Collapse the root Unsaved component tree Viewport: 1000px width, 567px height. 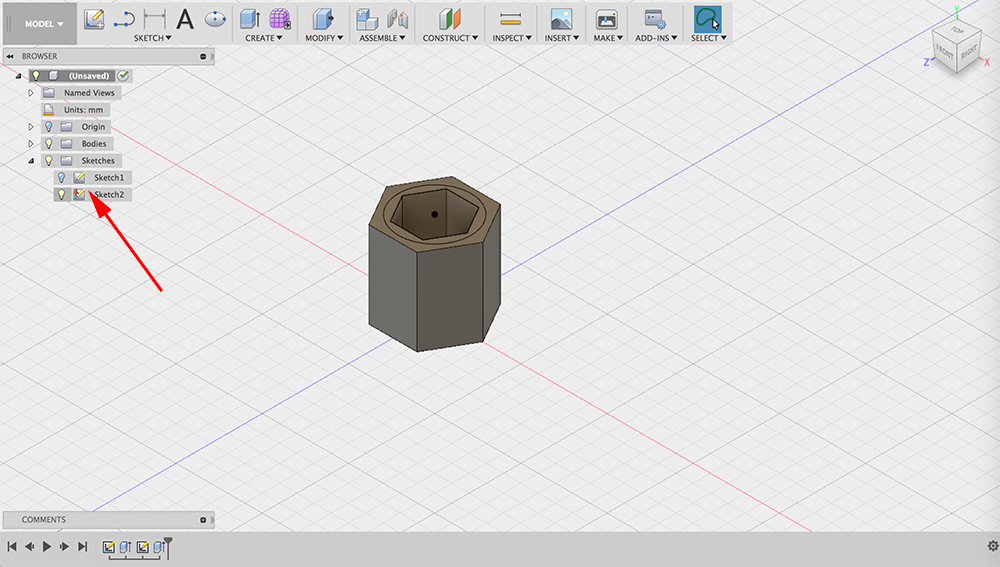point(18,76)
